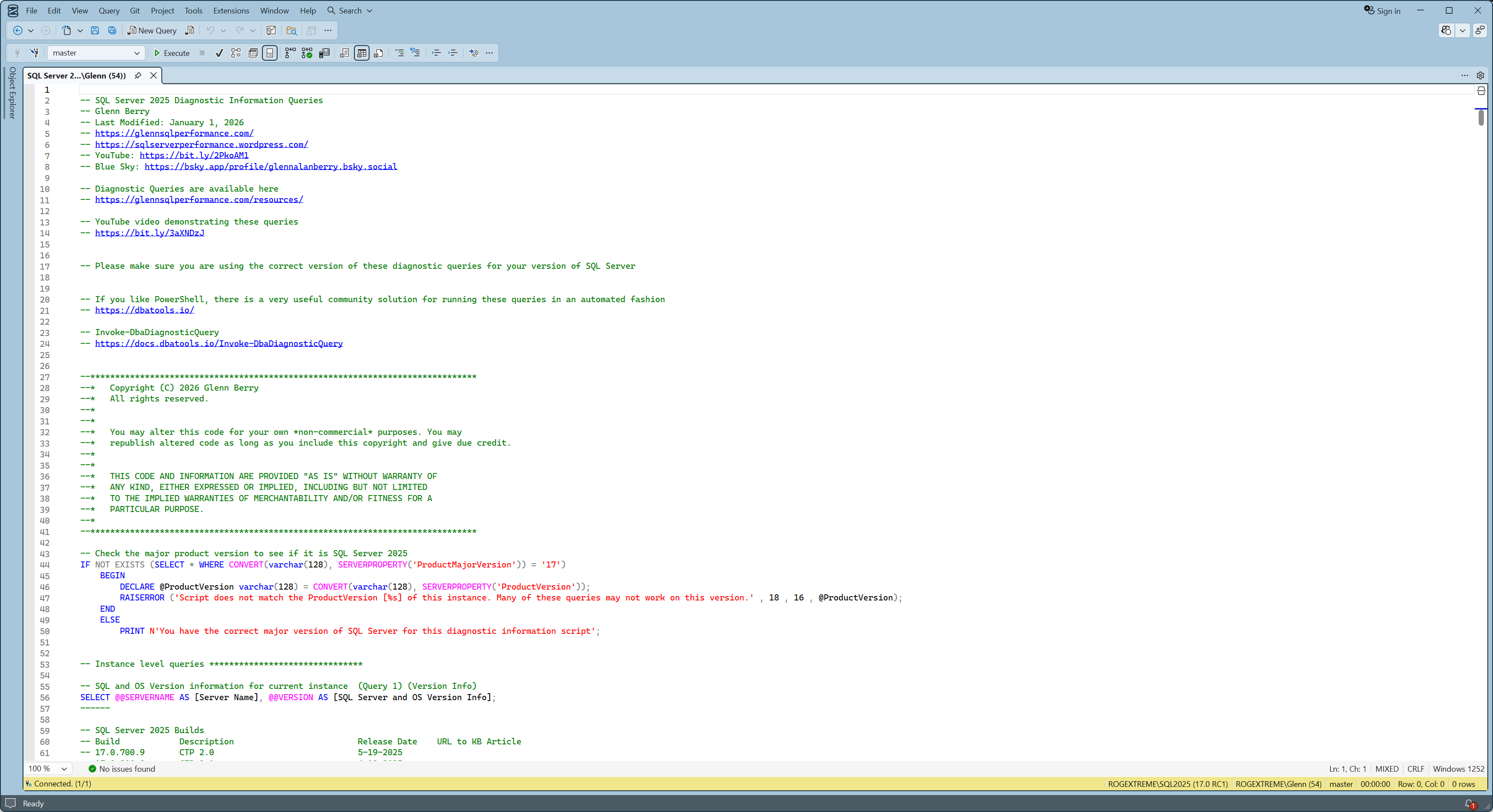The width and height of the screenshot is (1493, 812).
Task: Click the Parse checkmark icon
Action: click(x=219, y=53)
